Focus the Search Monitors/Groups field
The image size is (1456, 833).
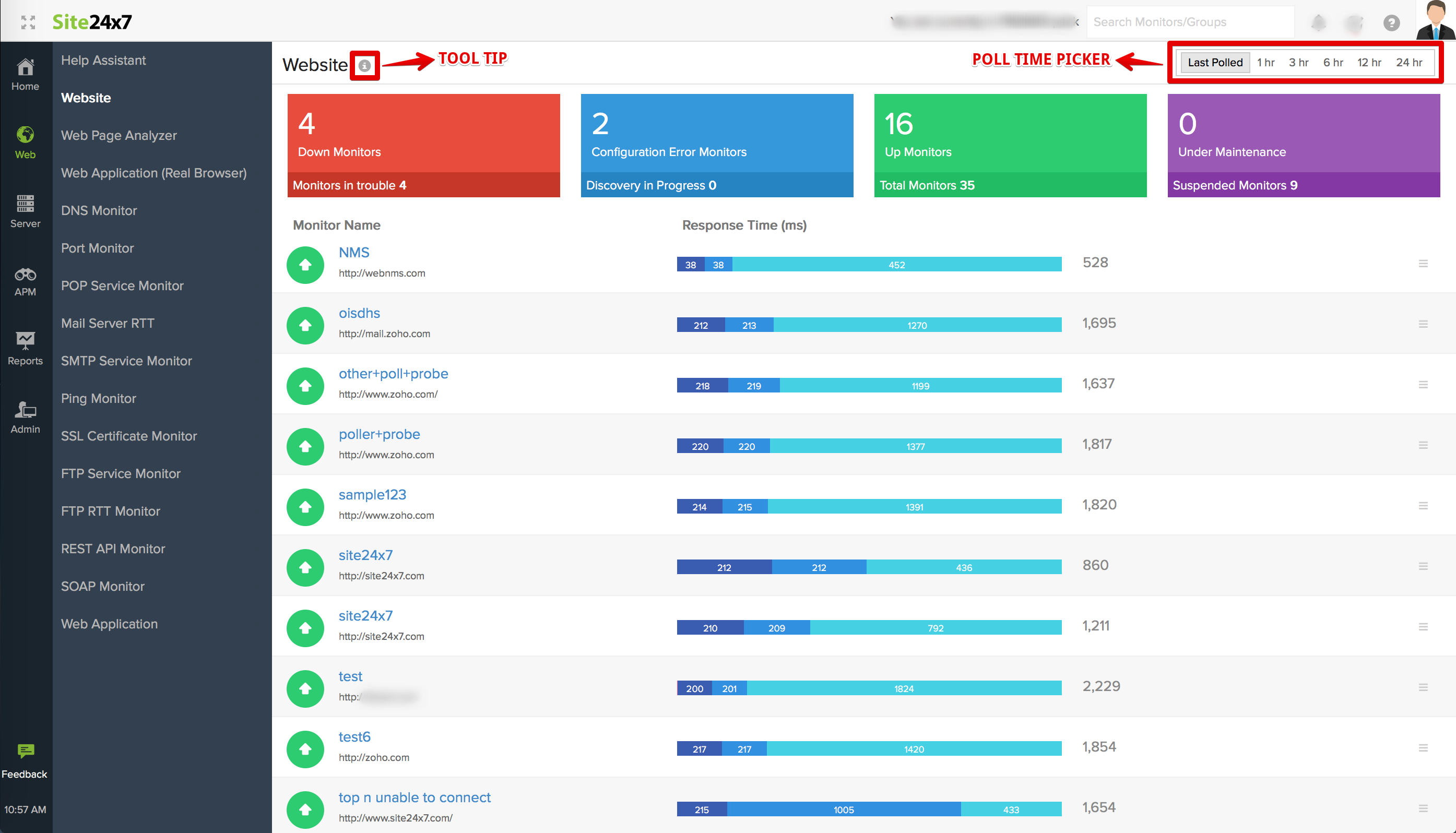[x=1190, y=22]
